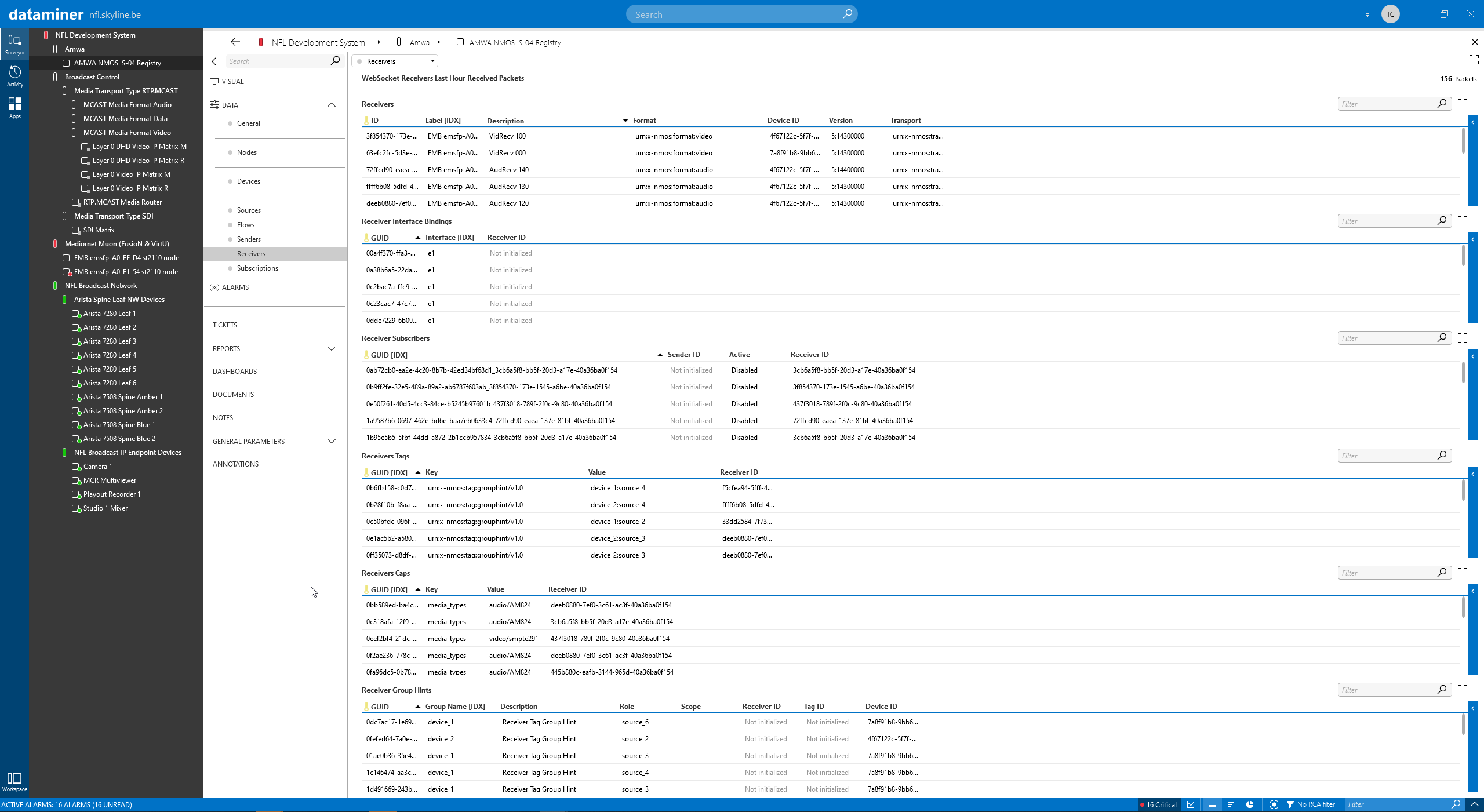Collapse the card navigation pane chevron
The width and height of the screenshot is (1484, 812).
(214, 61)
